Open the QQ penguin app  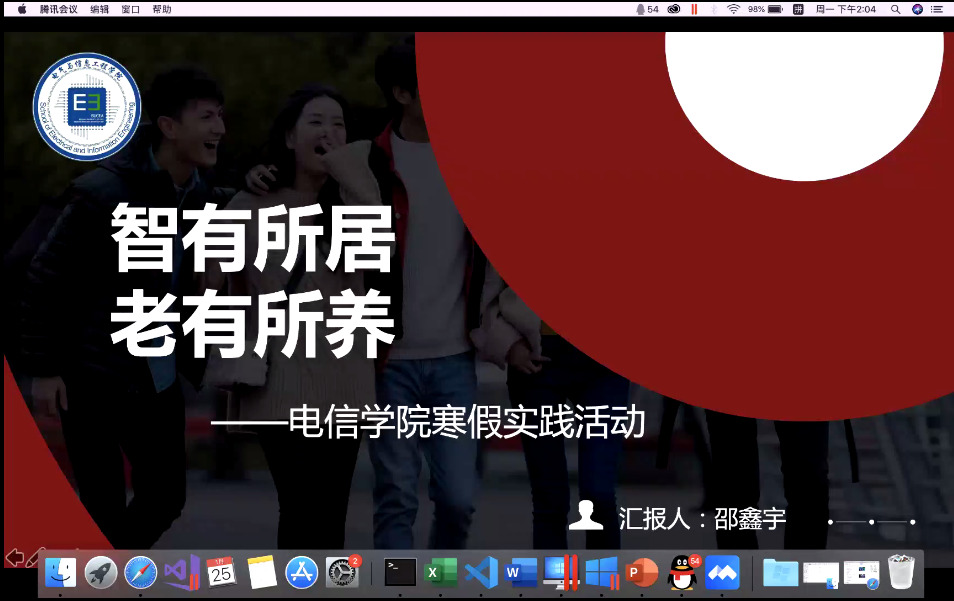click(682, 573)
